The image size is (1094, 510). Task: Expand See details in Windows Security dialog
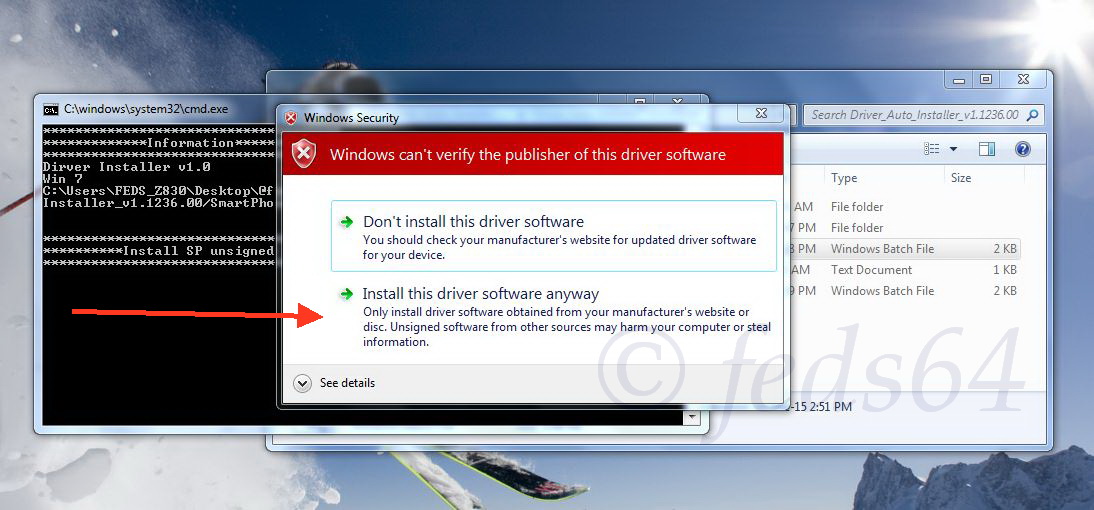click(334, 383)
